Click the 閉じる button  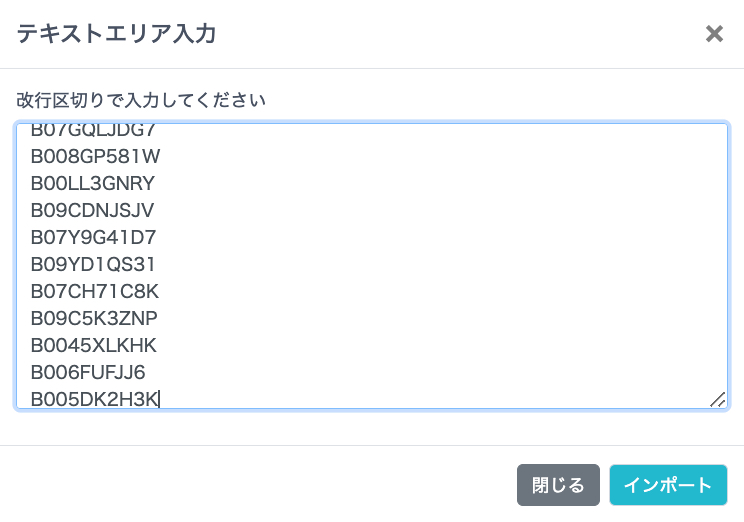point(558,485)
